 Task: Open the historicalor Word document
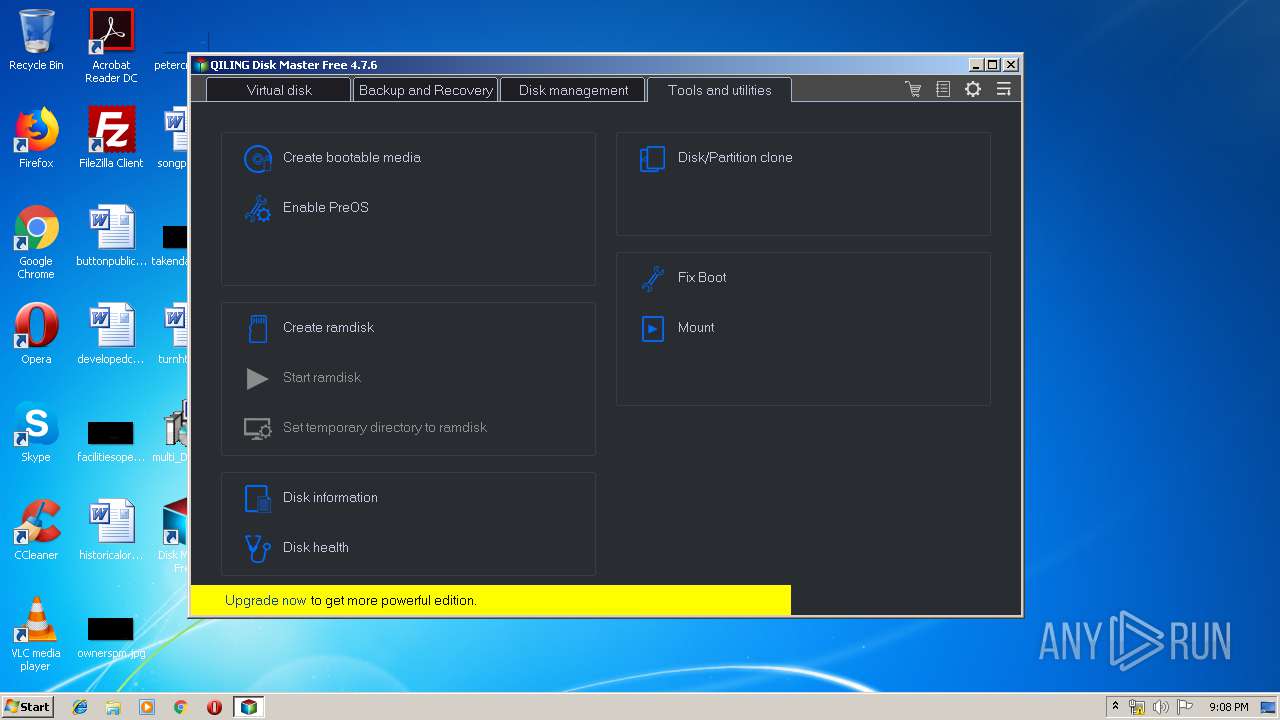point(111,530)
